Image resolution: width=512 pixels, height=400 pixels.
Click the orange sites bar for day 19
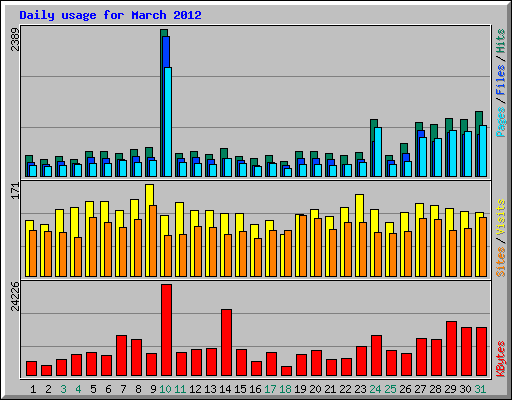pos(303,246)
